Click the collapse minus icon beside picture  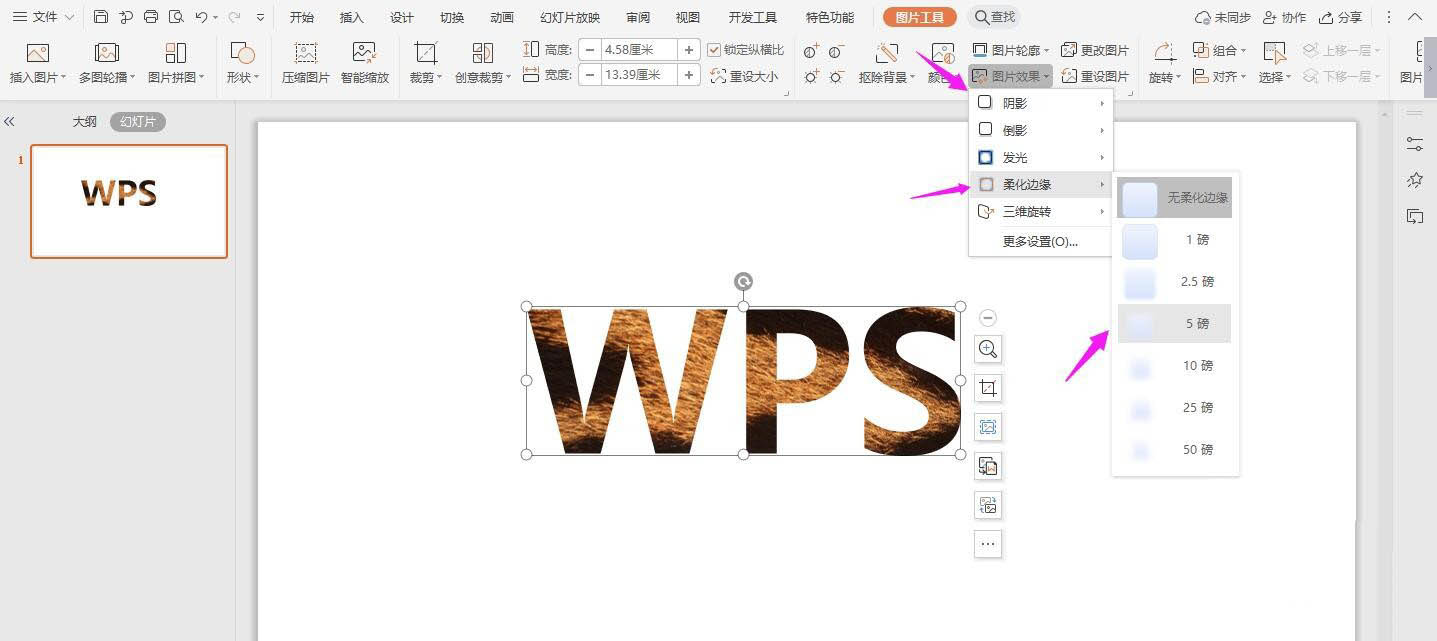click(988, 318)
